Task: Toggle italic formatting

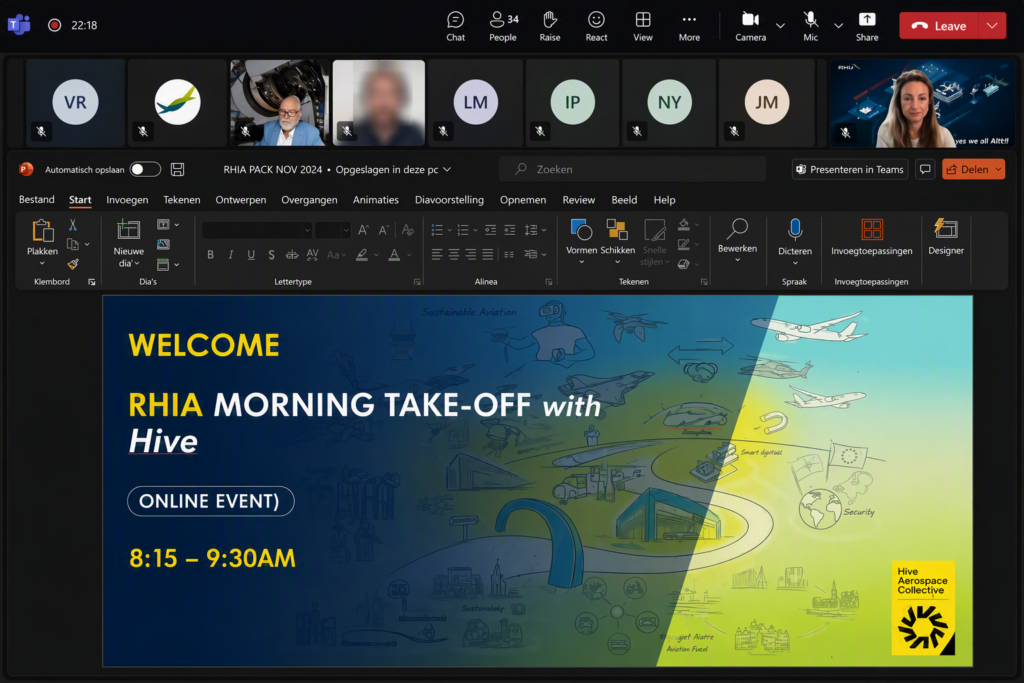Action: click(x=231, y=255)
